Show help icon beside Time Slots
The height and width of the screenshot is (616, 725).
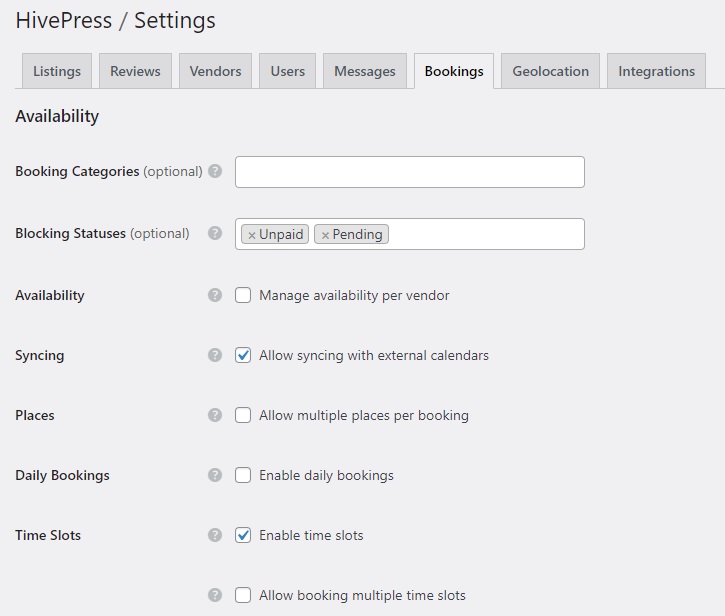tap(215, 535)
